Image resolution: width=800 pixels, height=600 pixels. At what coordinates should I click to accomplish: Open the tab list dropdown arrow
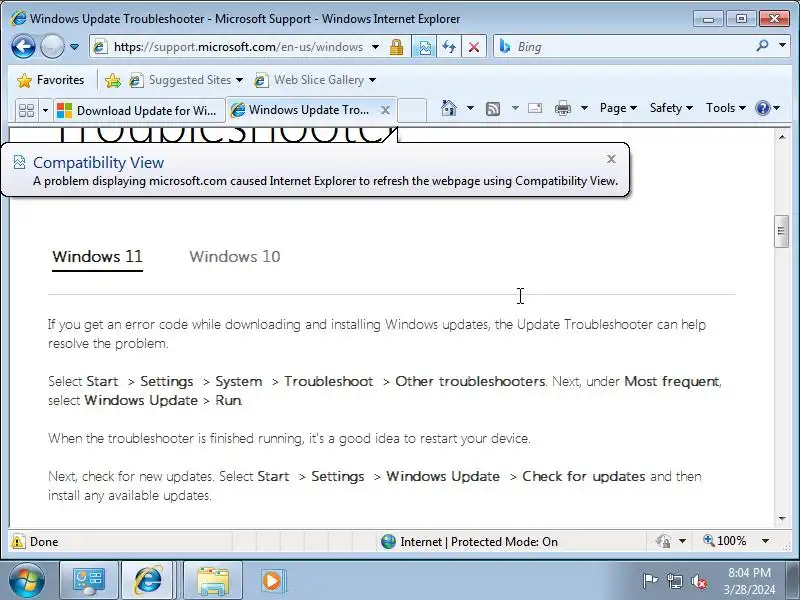(x=45, y=110)
